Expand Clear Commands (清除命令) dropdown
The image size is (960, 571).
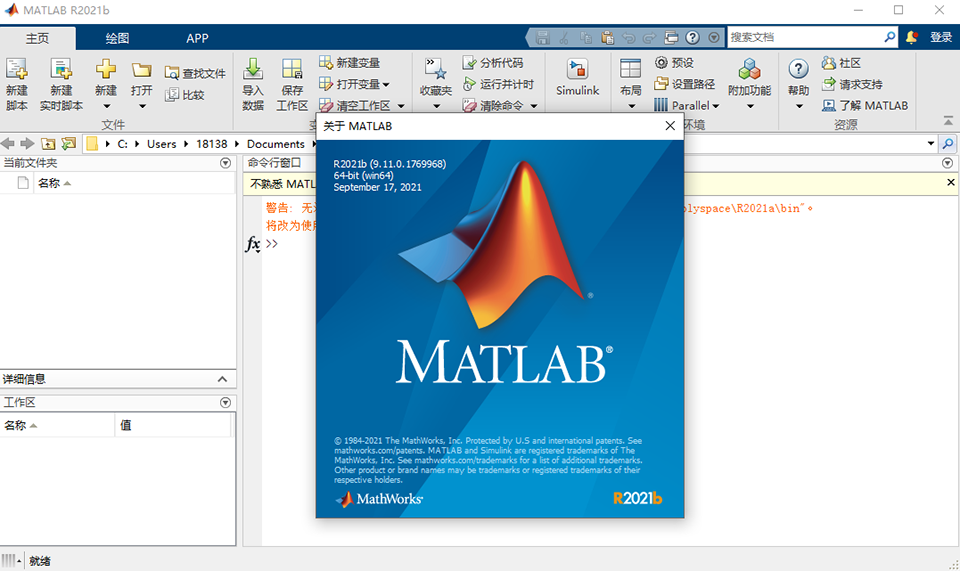(534, 106)
